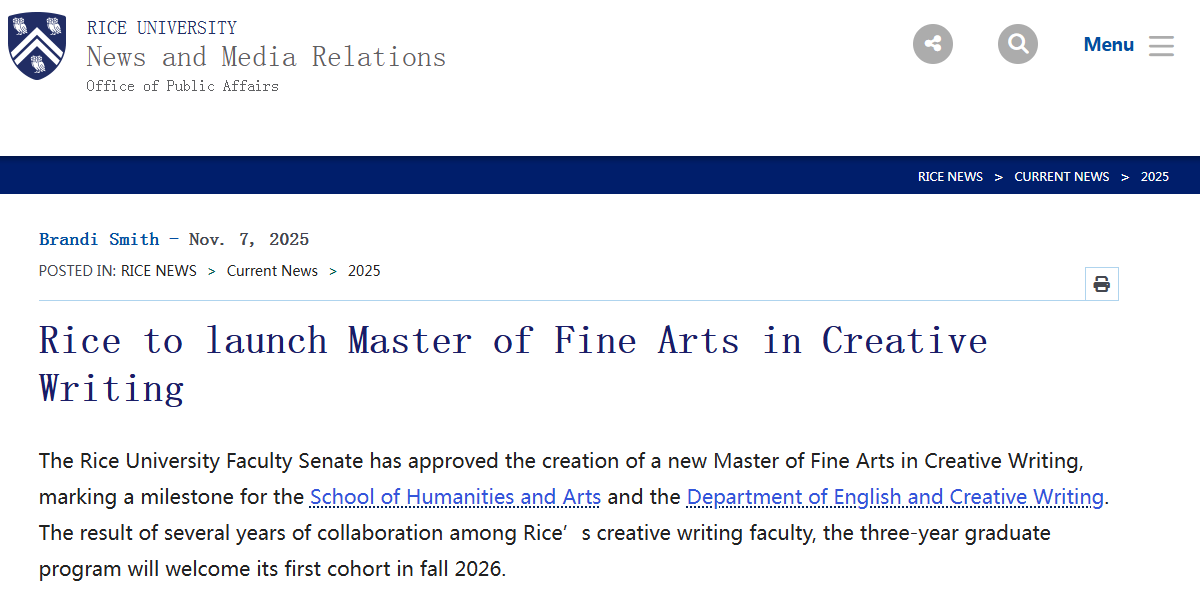Click 2025 in the Posted In line
Screen dimensions: 1200x594
tap(364, 271)
